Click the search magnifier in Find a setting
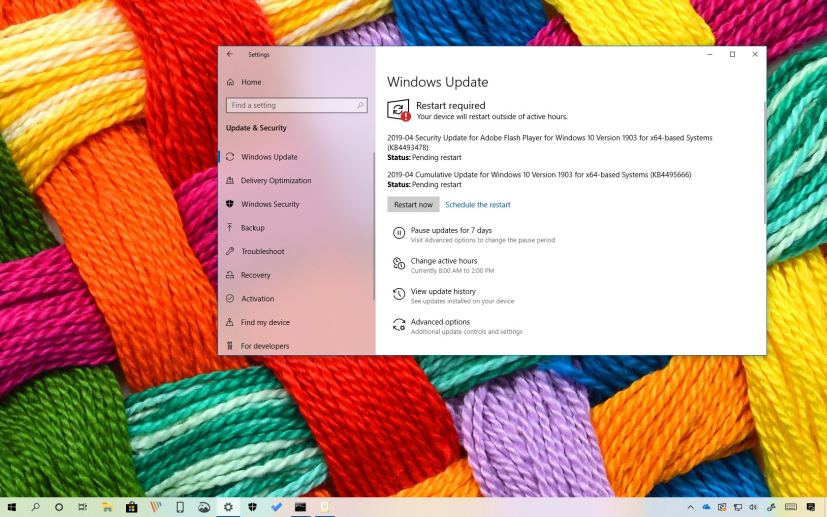 [x=360, y=106]
